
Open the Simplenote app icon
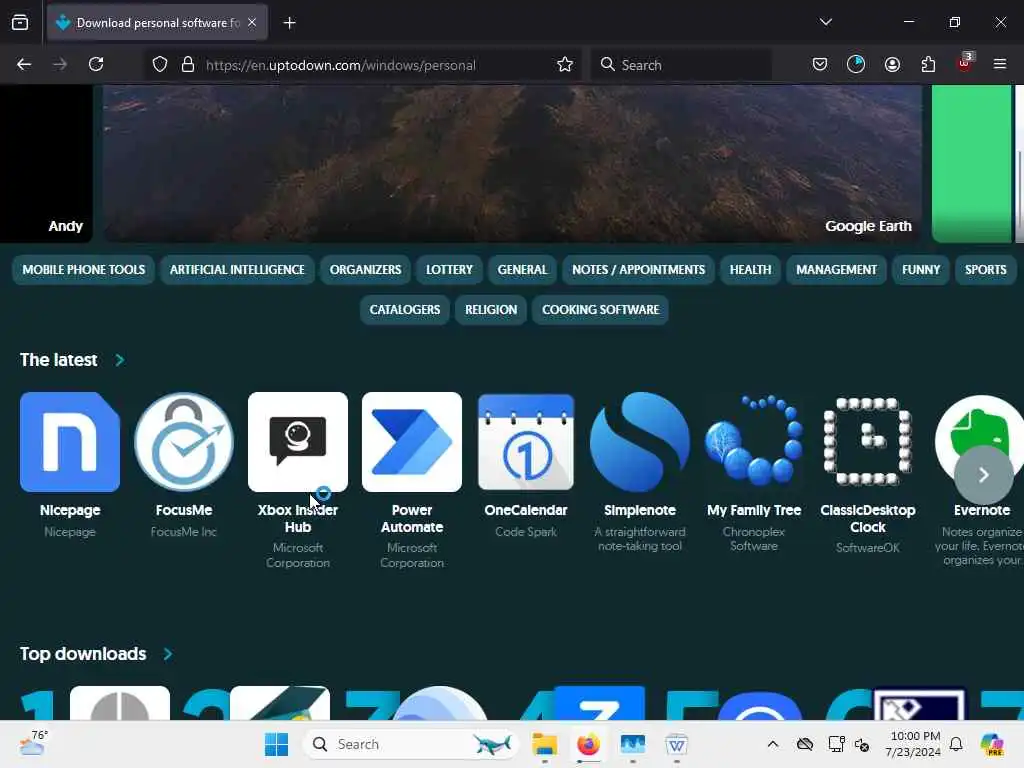(639, 442)
